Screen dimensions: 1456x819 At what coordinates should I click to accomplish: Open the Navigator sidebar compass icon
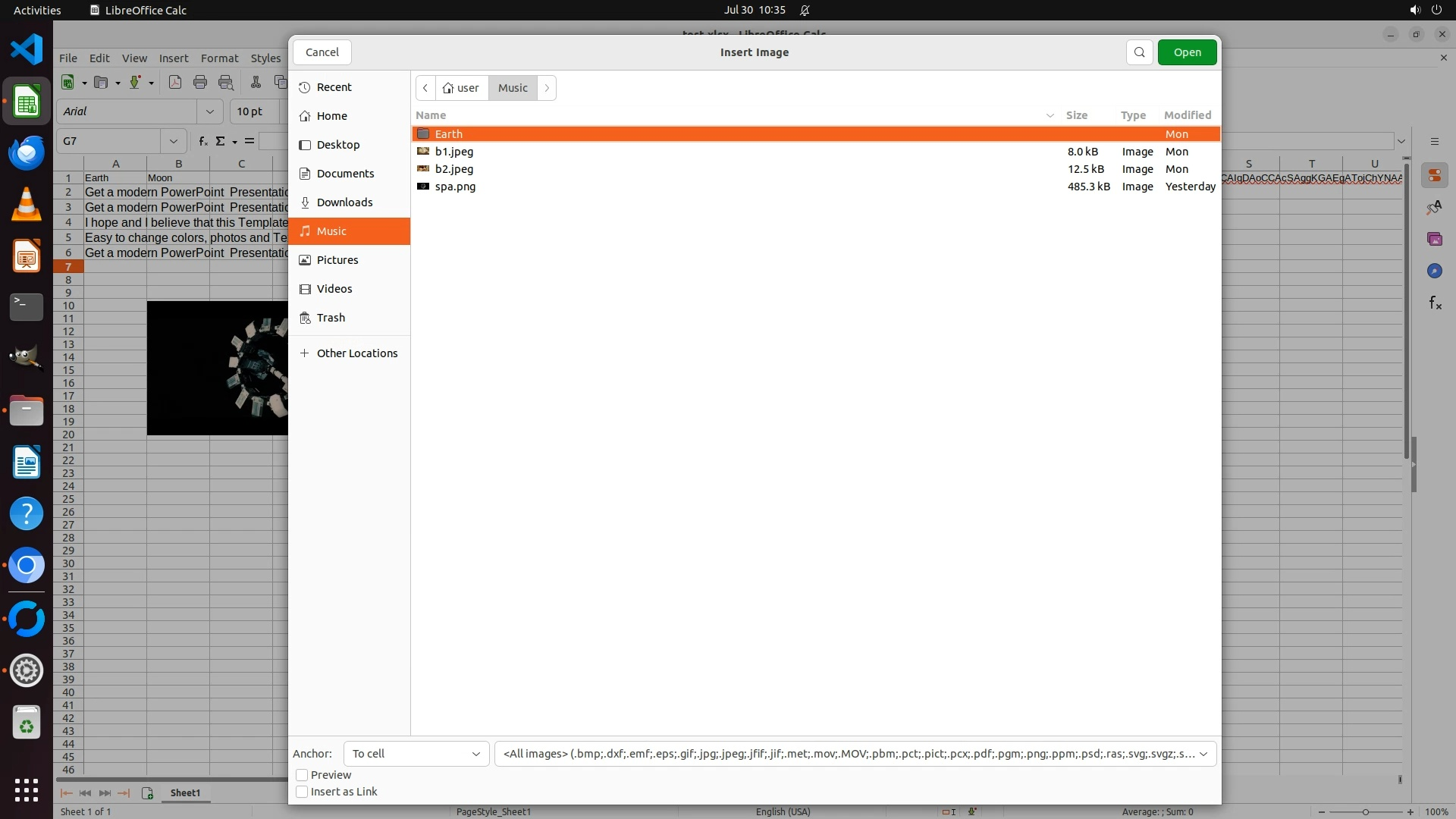[x=1434, y=271]
